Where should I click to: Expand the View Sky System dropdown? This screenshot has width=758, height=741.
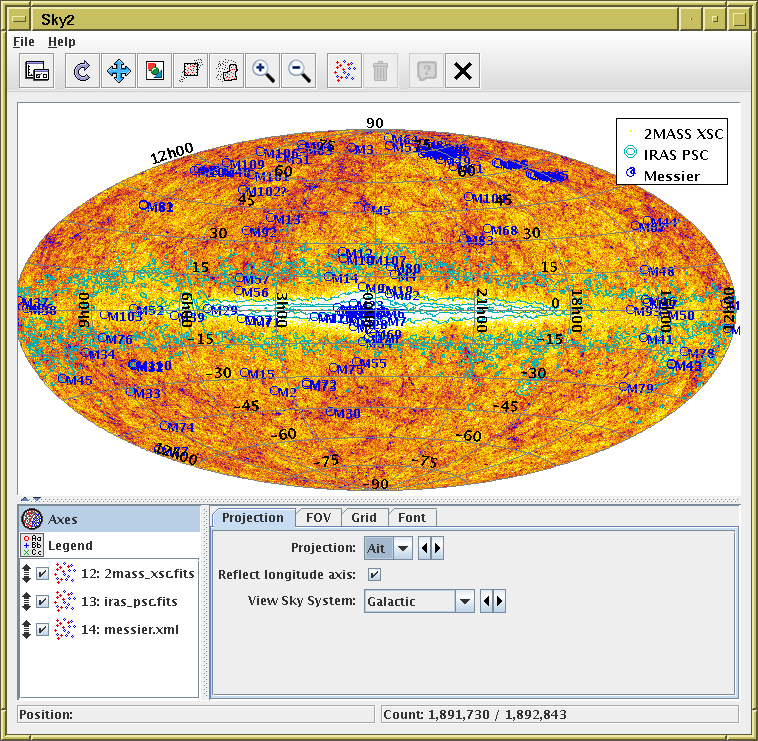pos(464,601)
